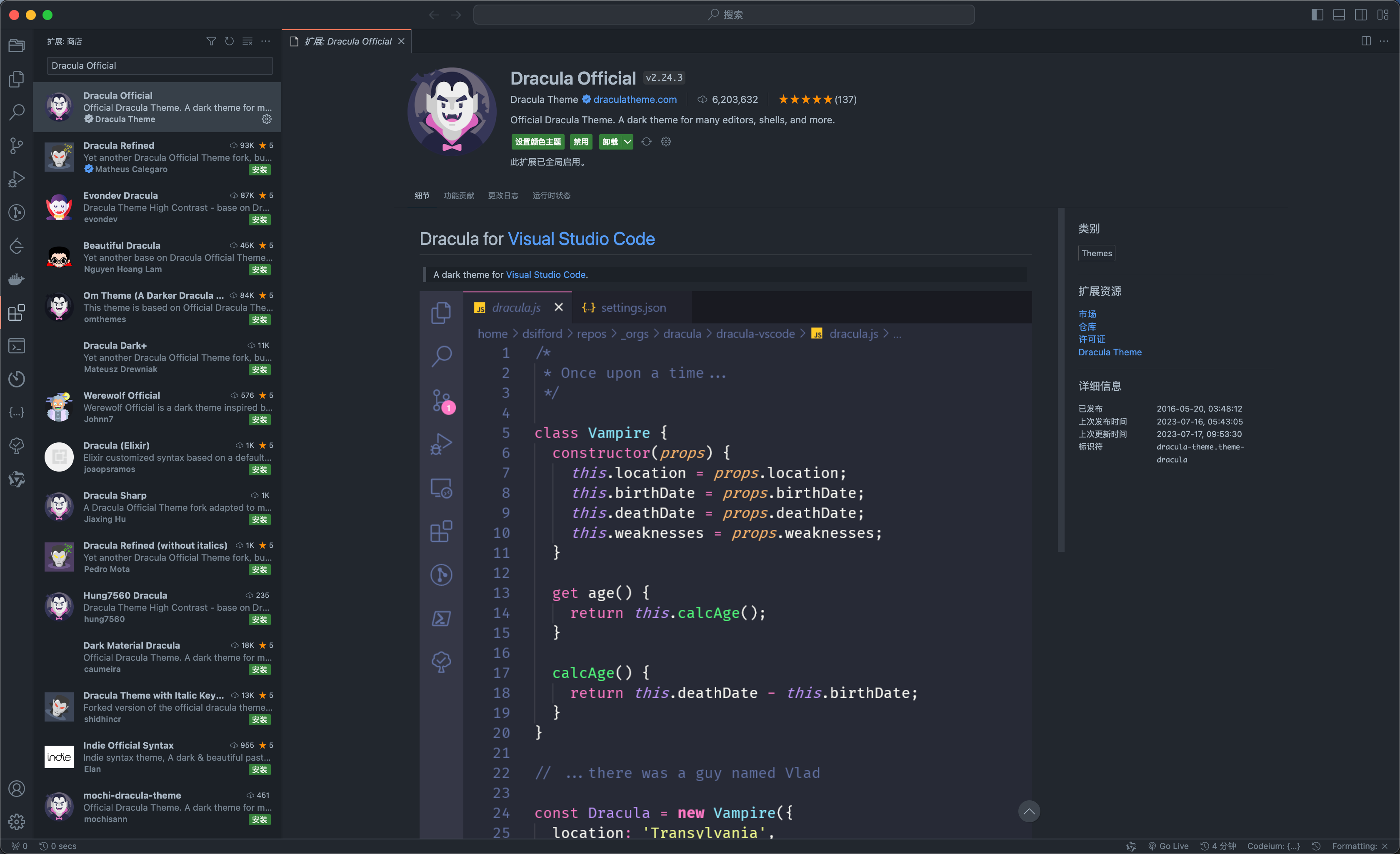Click scroll-to-top arrow button in readme

pos(1028,811)
